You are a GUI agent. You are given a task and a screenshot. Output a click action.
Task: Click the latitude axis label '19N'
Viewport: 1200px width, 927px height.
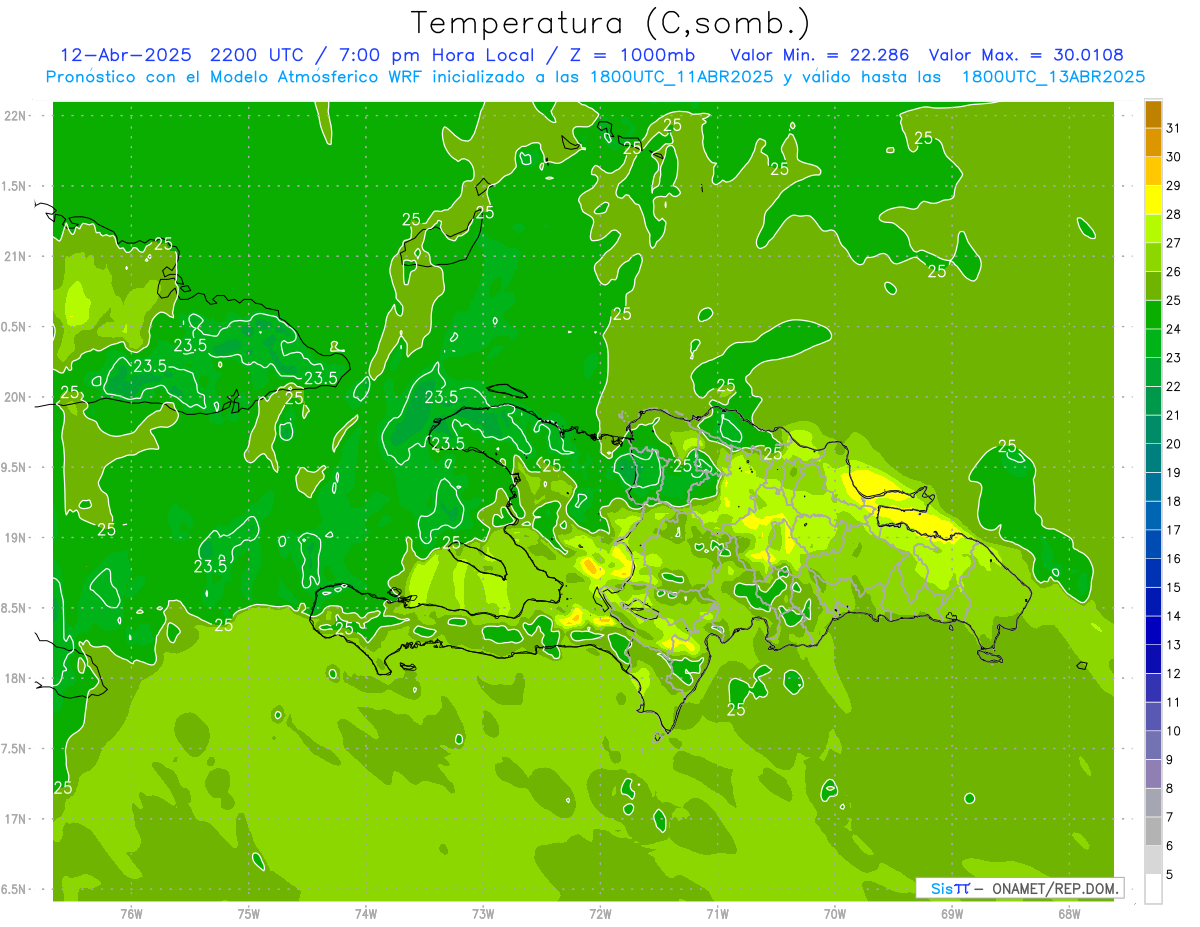click(x=16, y=538)
